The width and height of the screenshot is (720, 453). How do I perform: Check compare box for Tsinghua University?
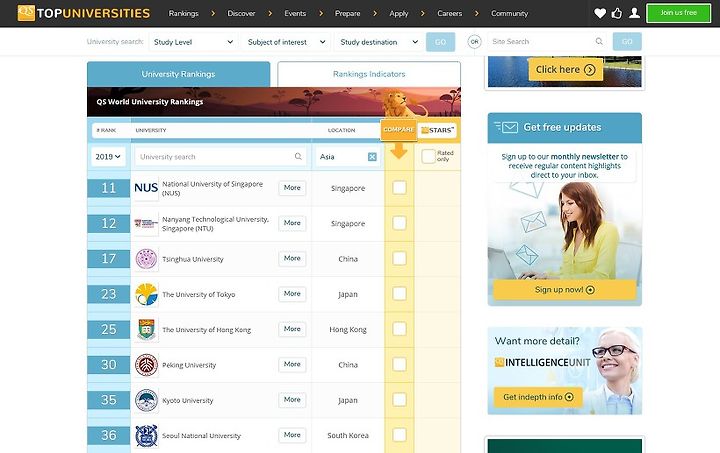(x=399, y=258)
